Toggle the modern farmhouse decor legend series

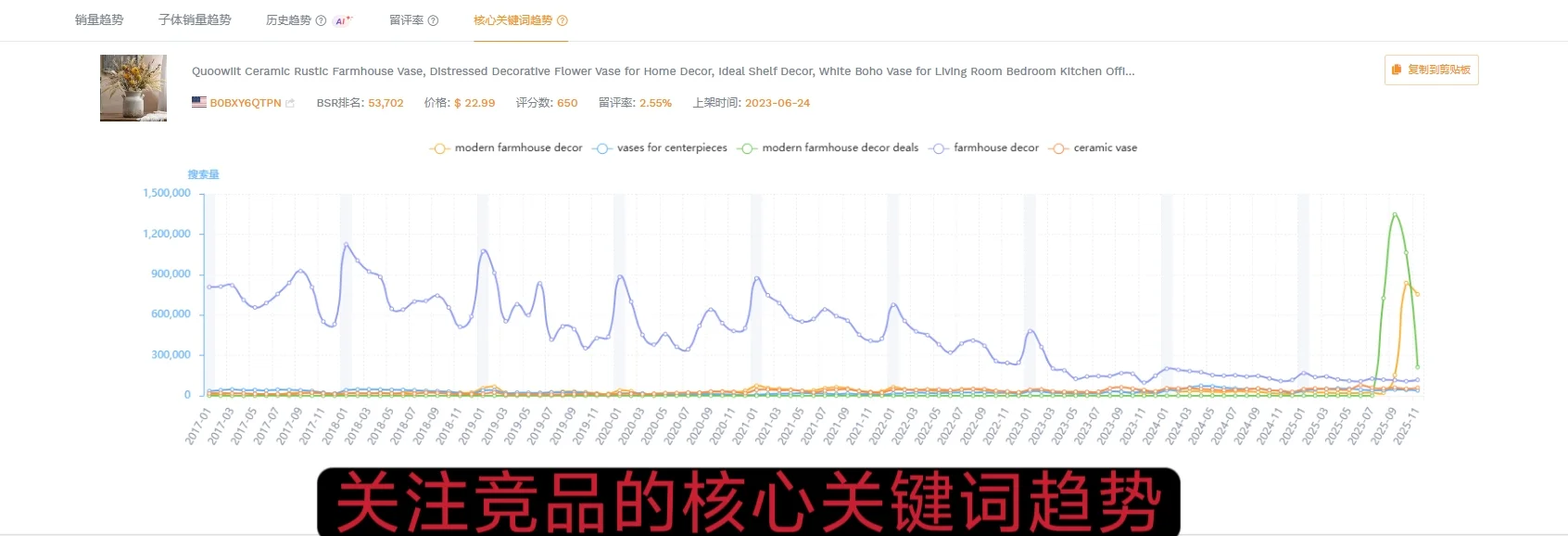[x=507, y=148]
